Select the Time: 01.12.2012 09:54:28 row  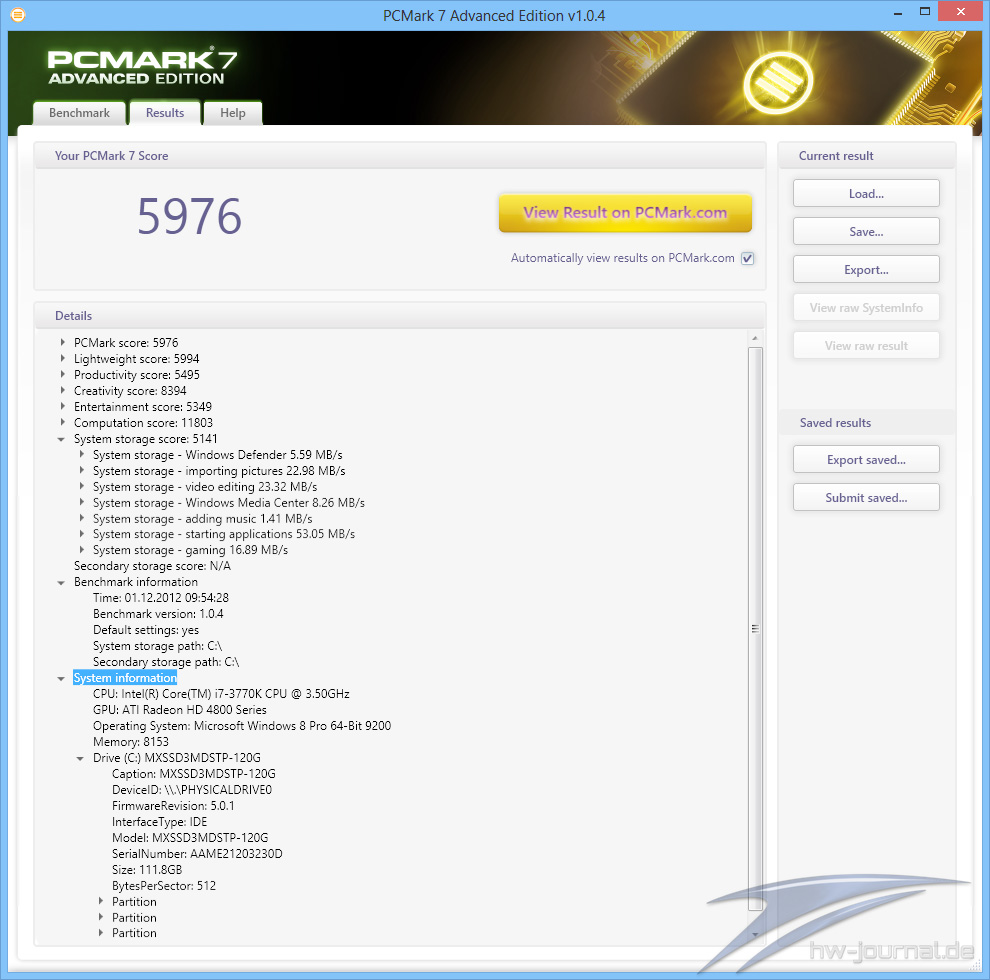pyautogui.click(x=161, y=597)
